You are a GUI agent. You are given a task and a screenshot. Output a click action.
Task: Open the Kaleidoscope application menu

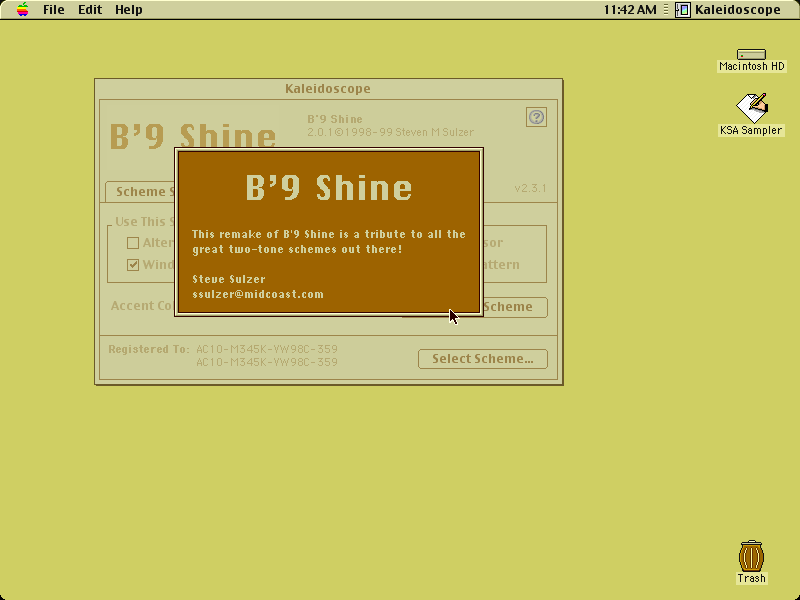pos(728,10)
